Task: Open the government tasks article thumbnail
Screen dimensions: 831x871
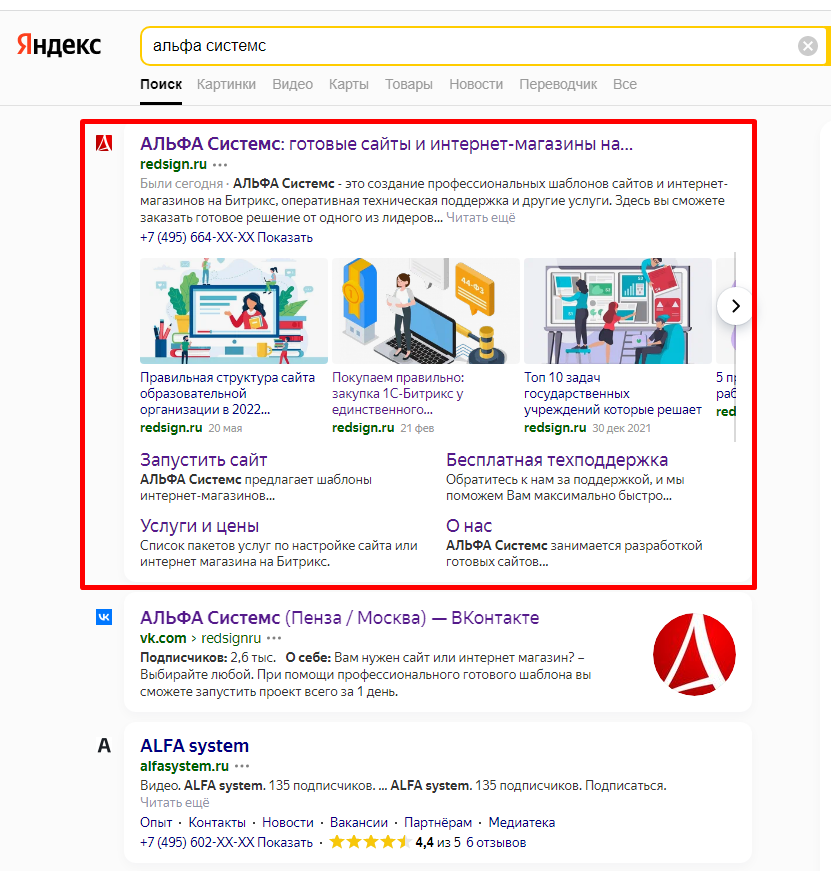Action: 618,311
